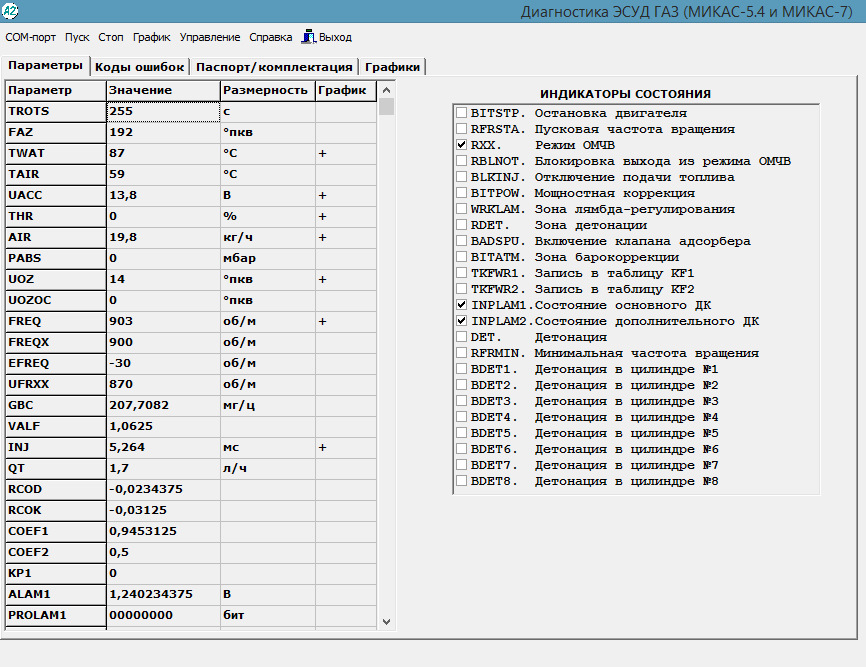Click the Стоп menu item

click(110, 37)
